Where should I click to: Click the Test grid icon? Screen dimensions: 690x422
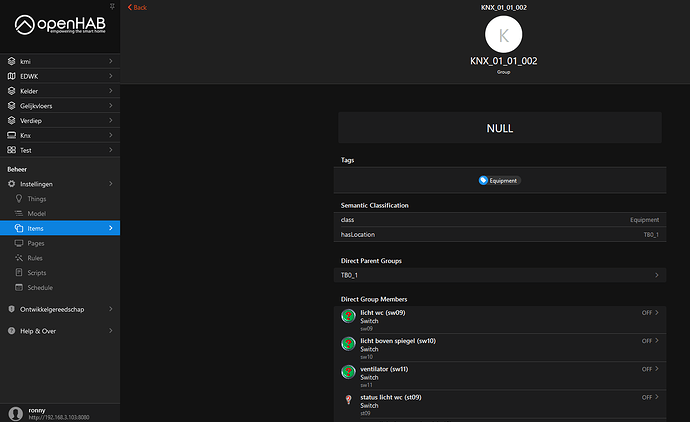(x=11, y=150)
